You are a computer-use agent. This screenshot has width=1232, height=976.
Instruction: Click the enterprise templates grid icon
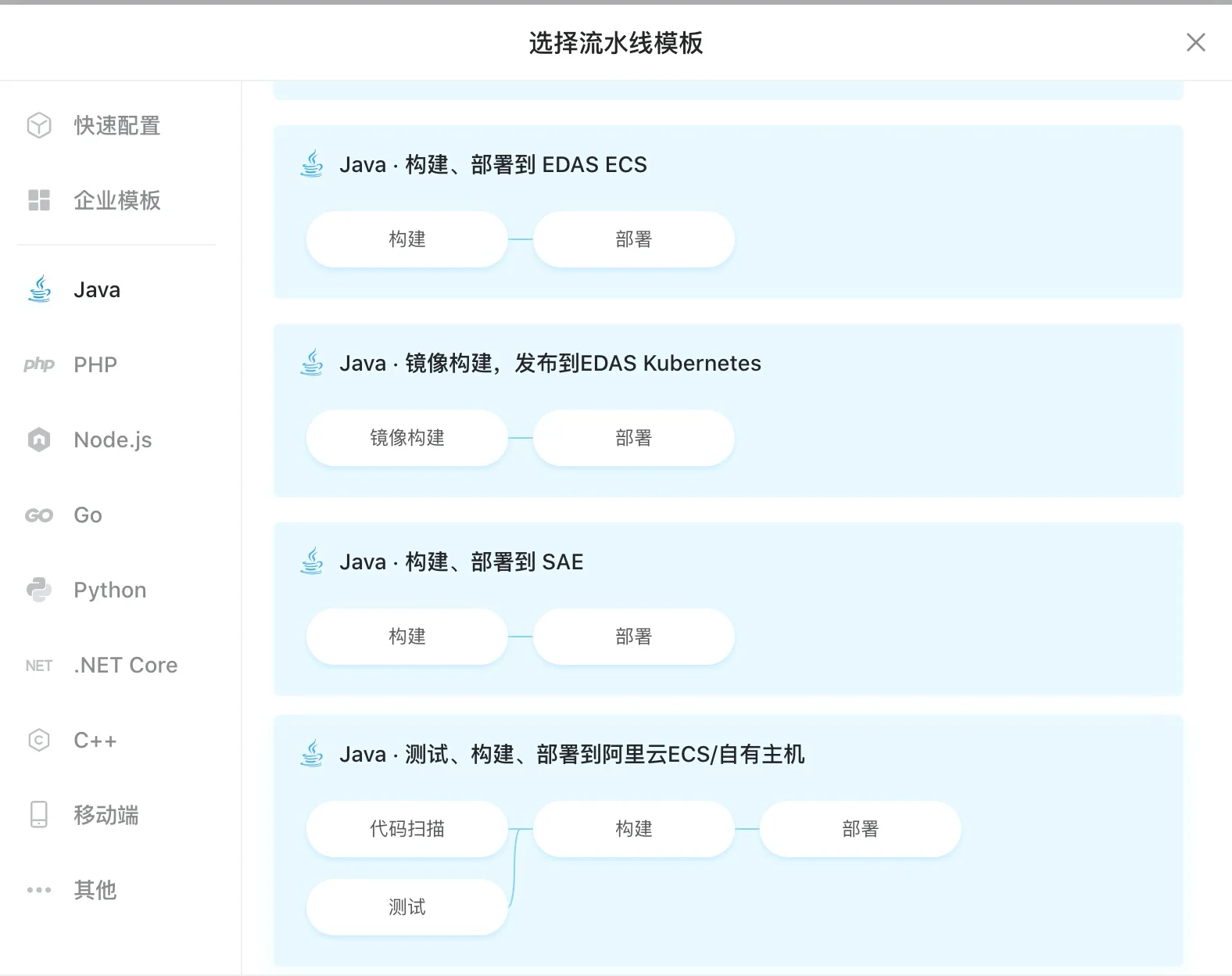39,200
